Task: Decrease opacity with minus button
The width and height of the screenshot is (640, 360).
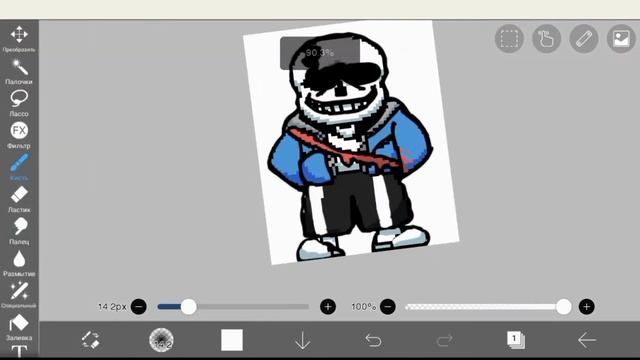Action: click(x=388, y=307)
